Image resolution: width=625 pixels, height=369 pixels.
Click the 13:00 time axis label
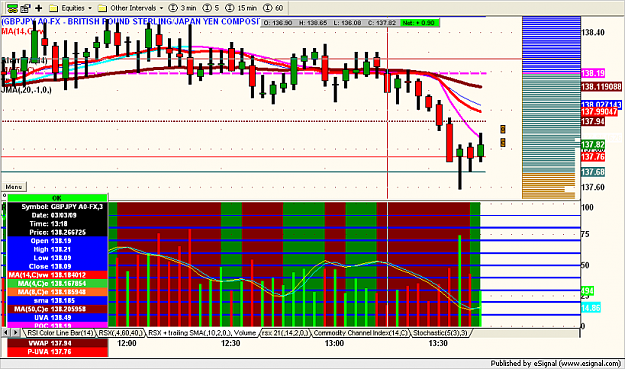point(334,343)
